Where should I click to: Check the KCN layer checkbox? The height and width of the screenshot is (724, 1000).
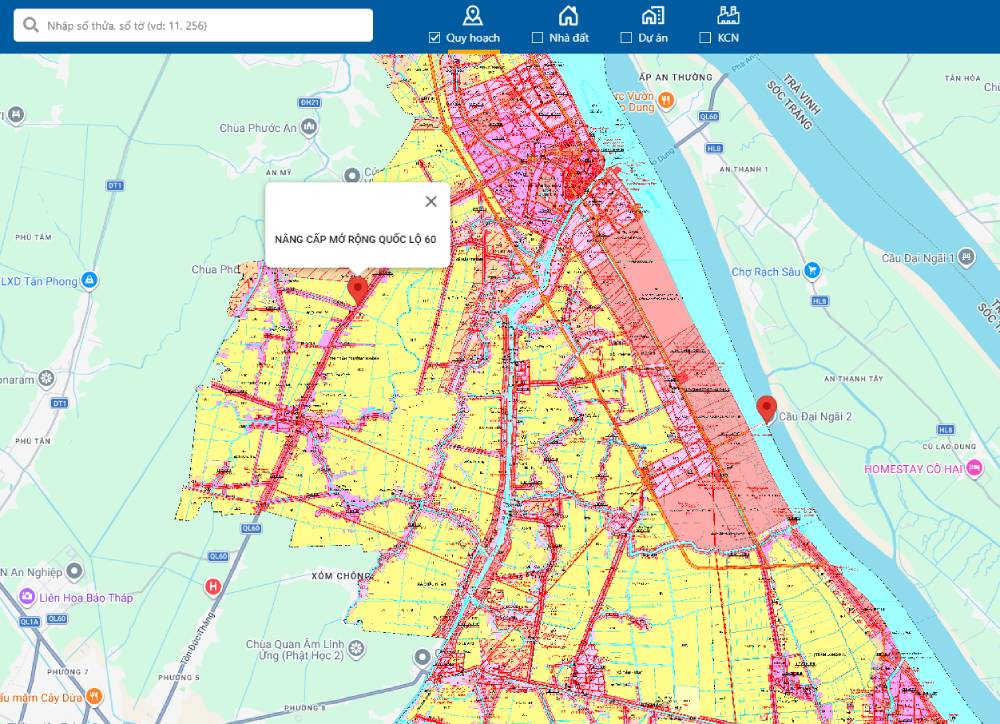click(x=705, y=38)
